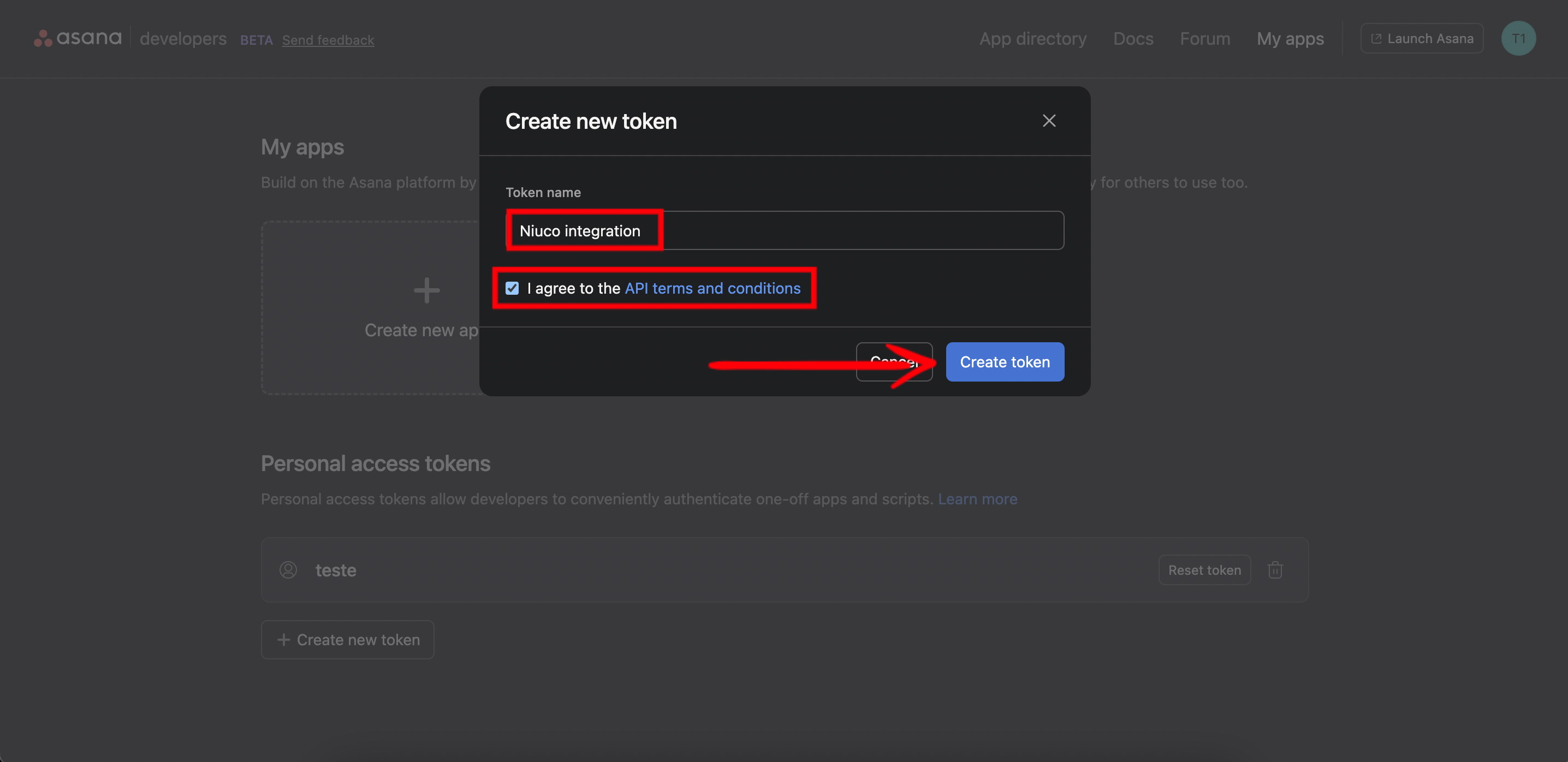1568x762 pixels.
Task: Click the Asana logo icon
Action: pos(43,38)
